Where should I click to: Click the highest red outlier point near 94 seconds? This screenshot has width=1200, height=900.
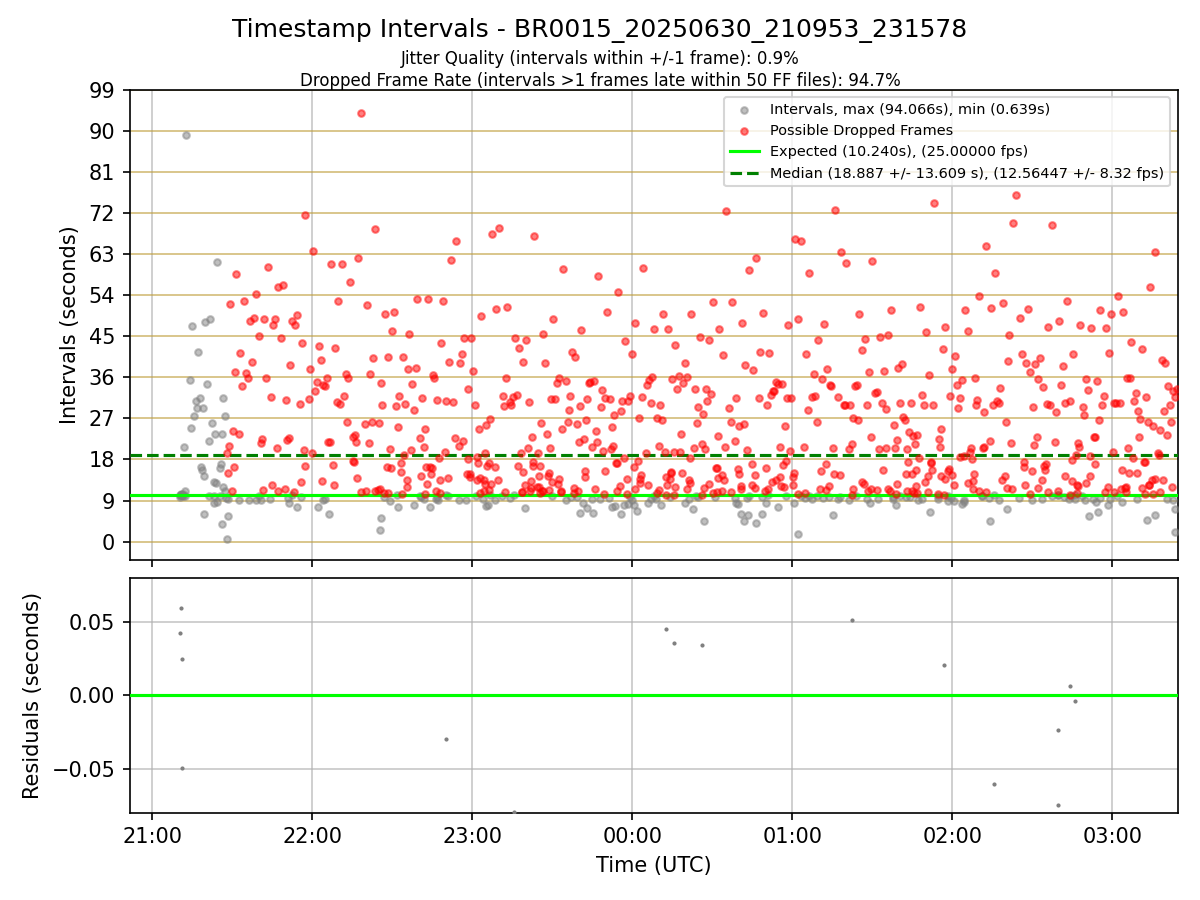(361, 113)
